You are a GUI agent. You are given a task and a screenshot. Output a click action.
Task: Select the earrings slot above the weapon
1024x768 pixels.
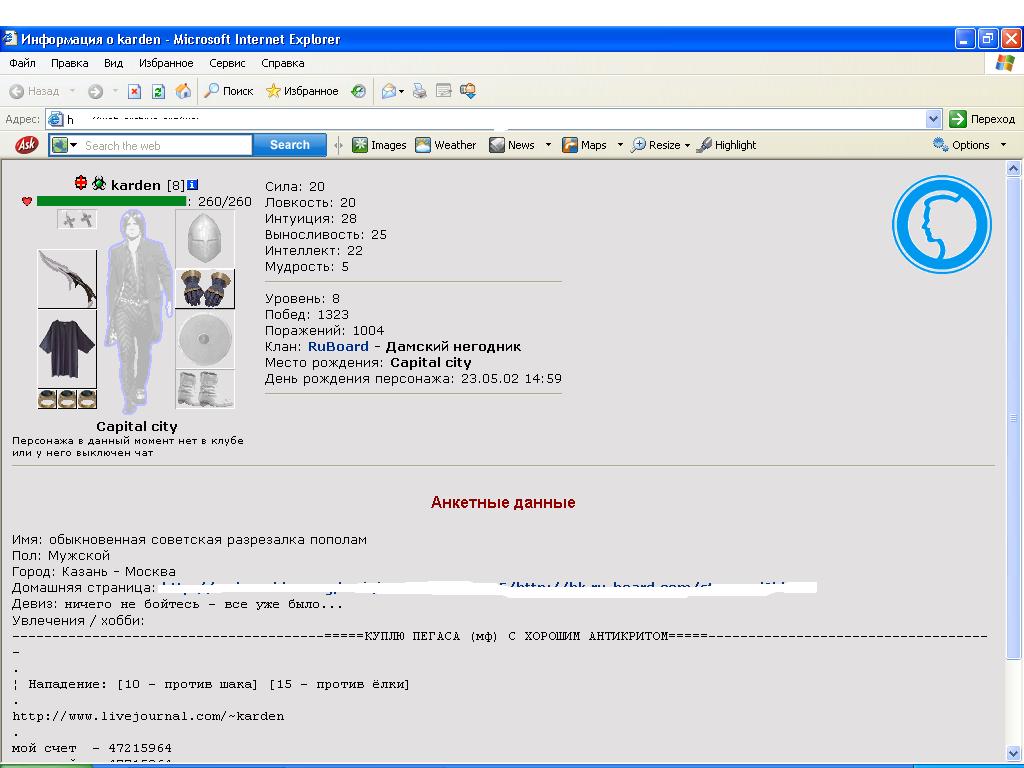77,219
